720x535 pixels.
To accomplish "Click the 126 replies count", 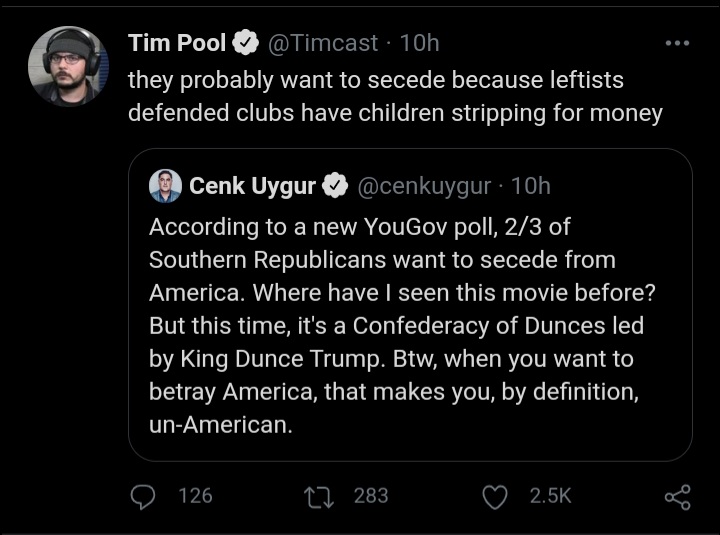I will [195, 496].
